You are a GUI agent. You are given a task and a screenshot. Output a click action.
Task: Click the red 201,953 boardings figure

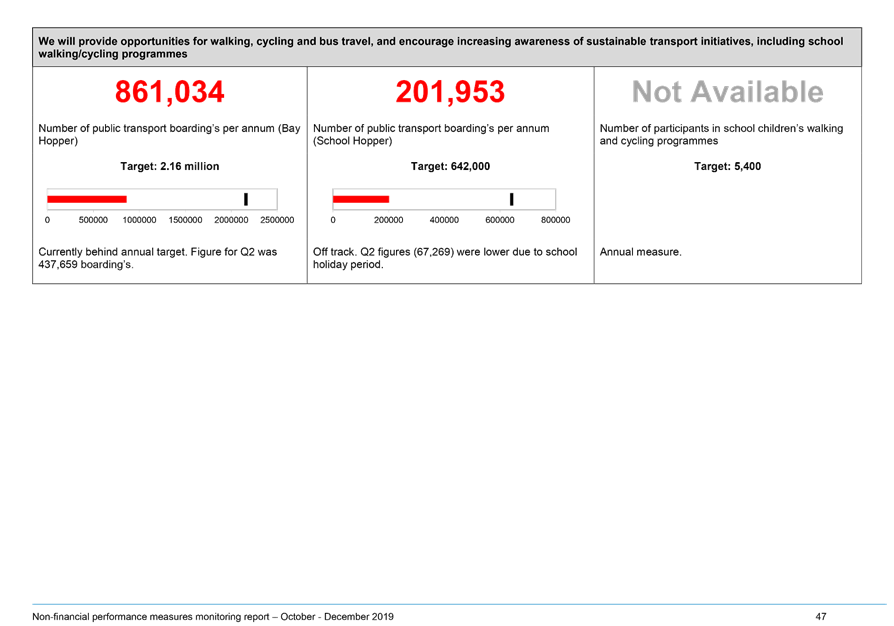point(450,92)
